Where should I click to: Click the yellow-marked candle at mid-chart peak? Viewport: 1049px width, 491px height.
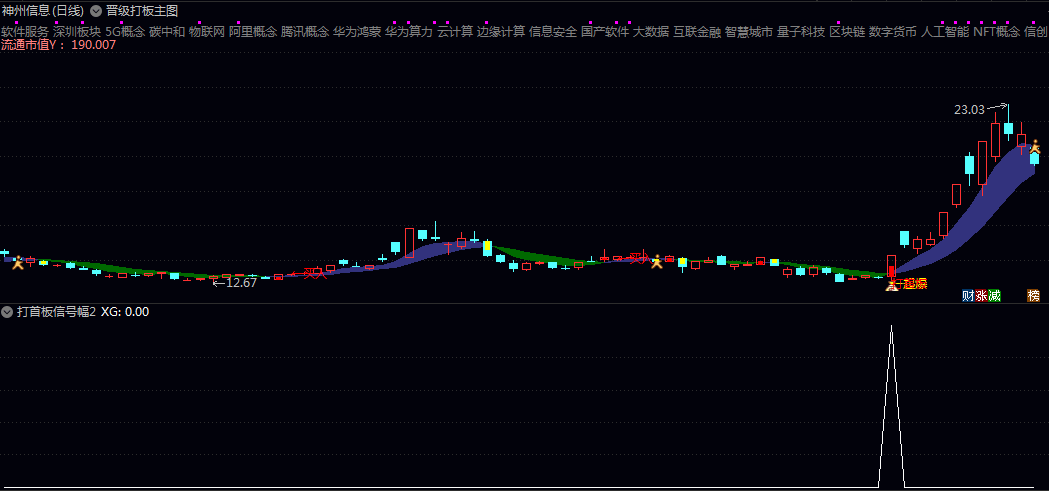point(488,246)
